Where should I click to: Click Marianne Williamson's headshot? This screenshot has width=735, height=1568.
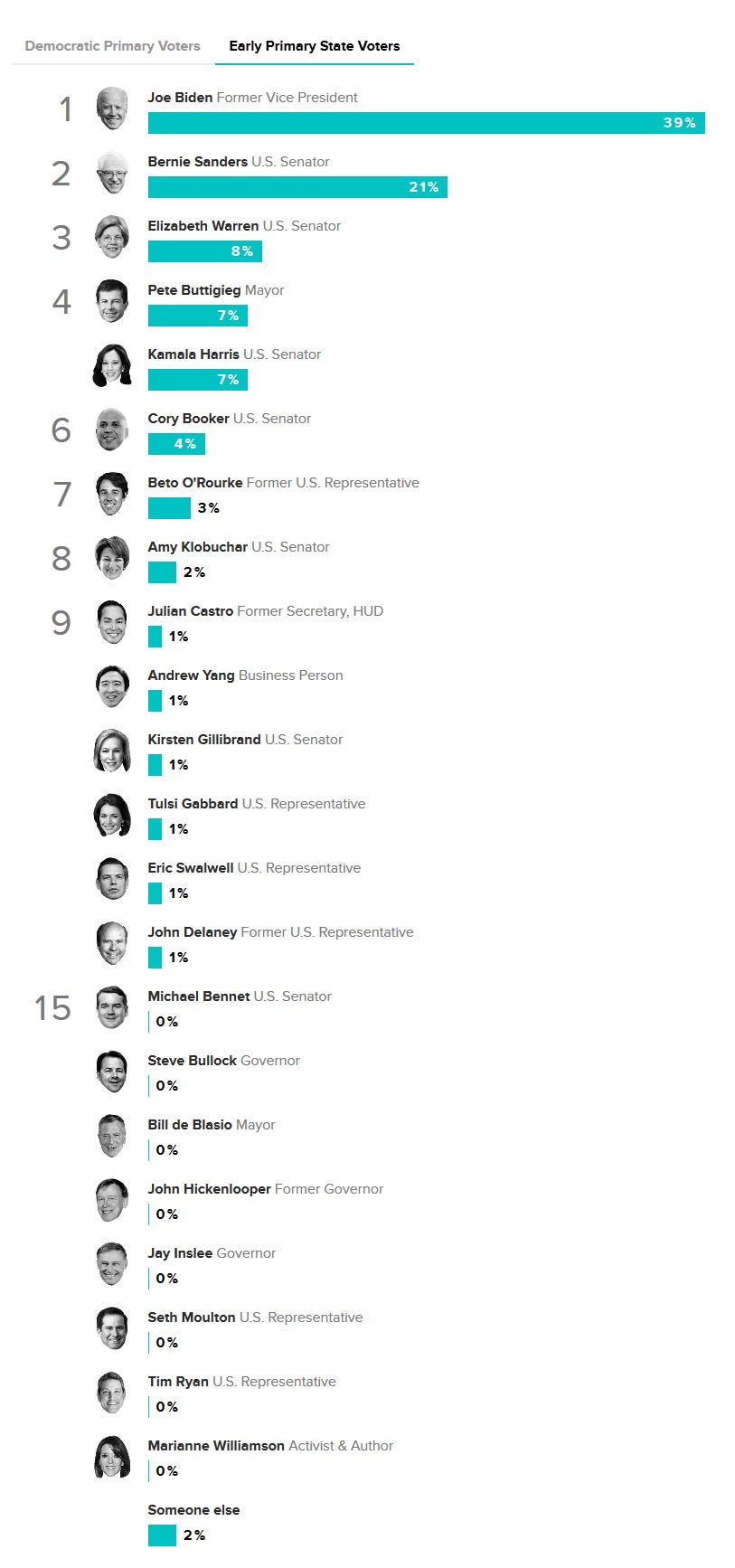(112, 1457)
